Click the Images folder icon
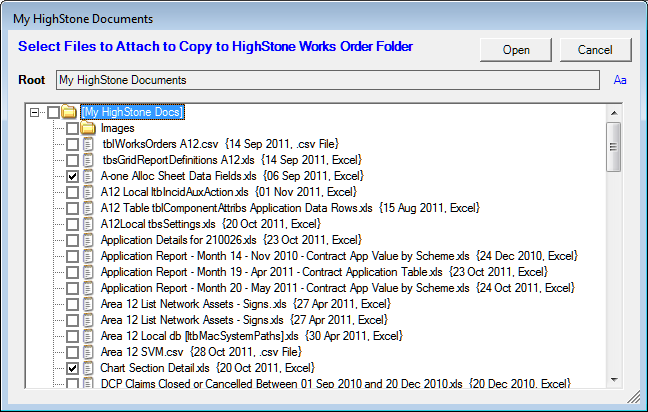Image resolution: width=648 pixels, height=412 pixels. [x=88, y=128]
